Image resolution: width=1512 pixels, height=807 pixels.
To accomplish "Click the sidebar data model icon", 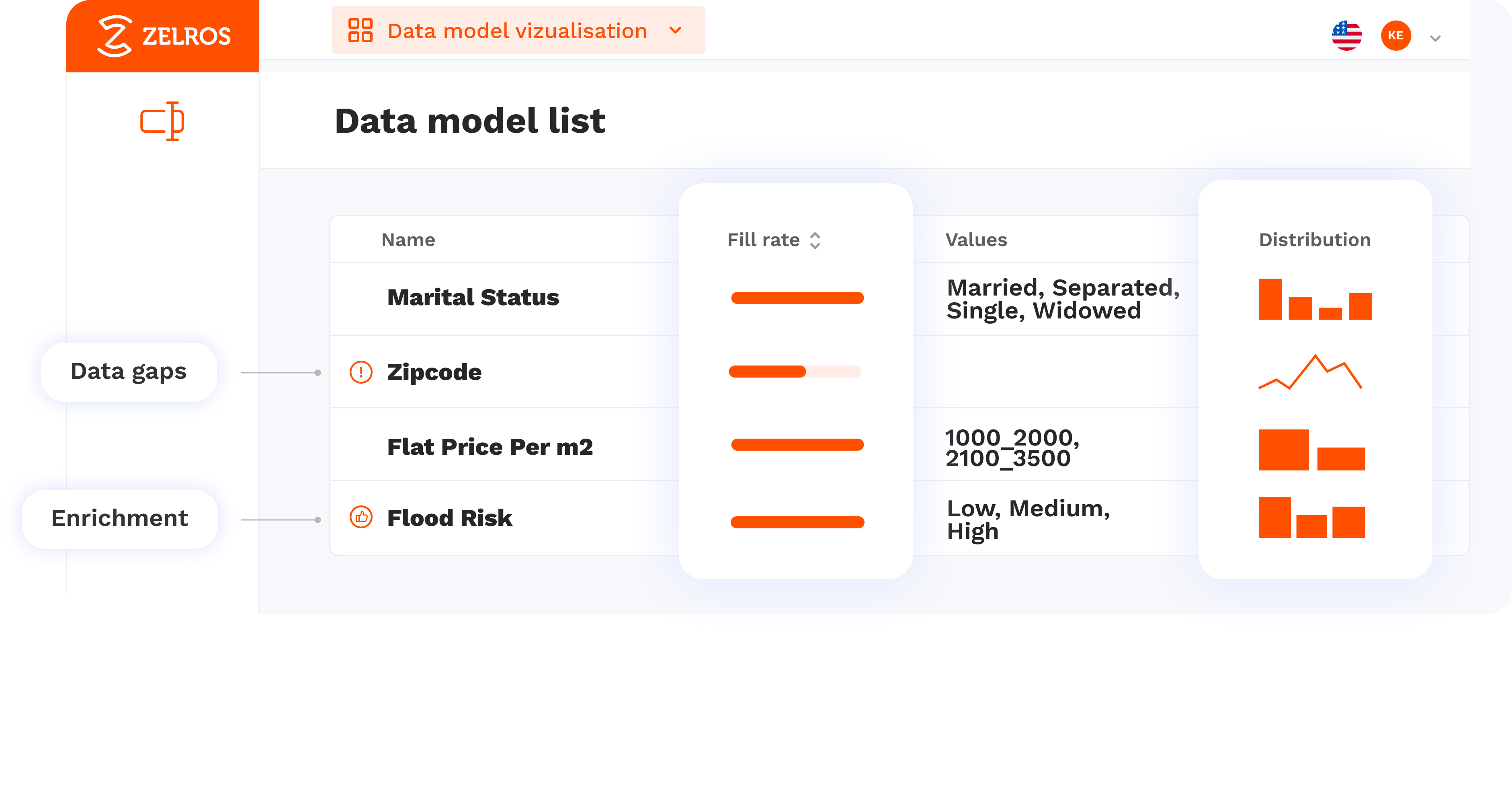I will (162, 121).
